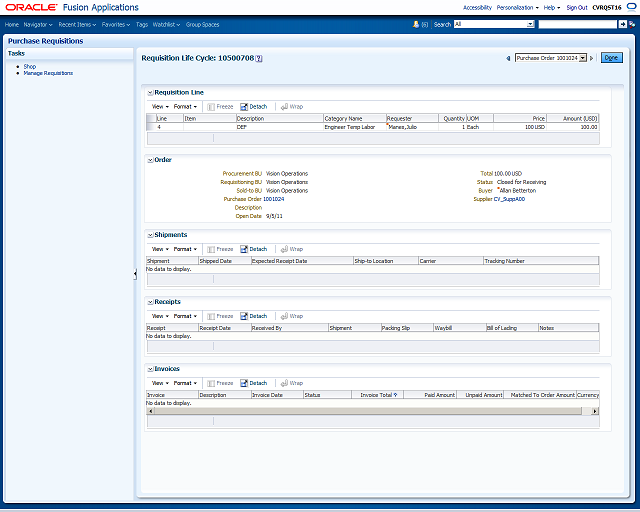
Task: Click the Category Name column header
Action: (354, 119)
